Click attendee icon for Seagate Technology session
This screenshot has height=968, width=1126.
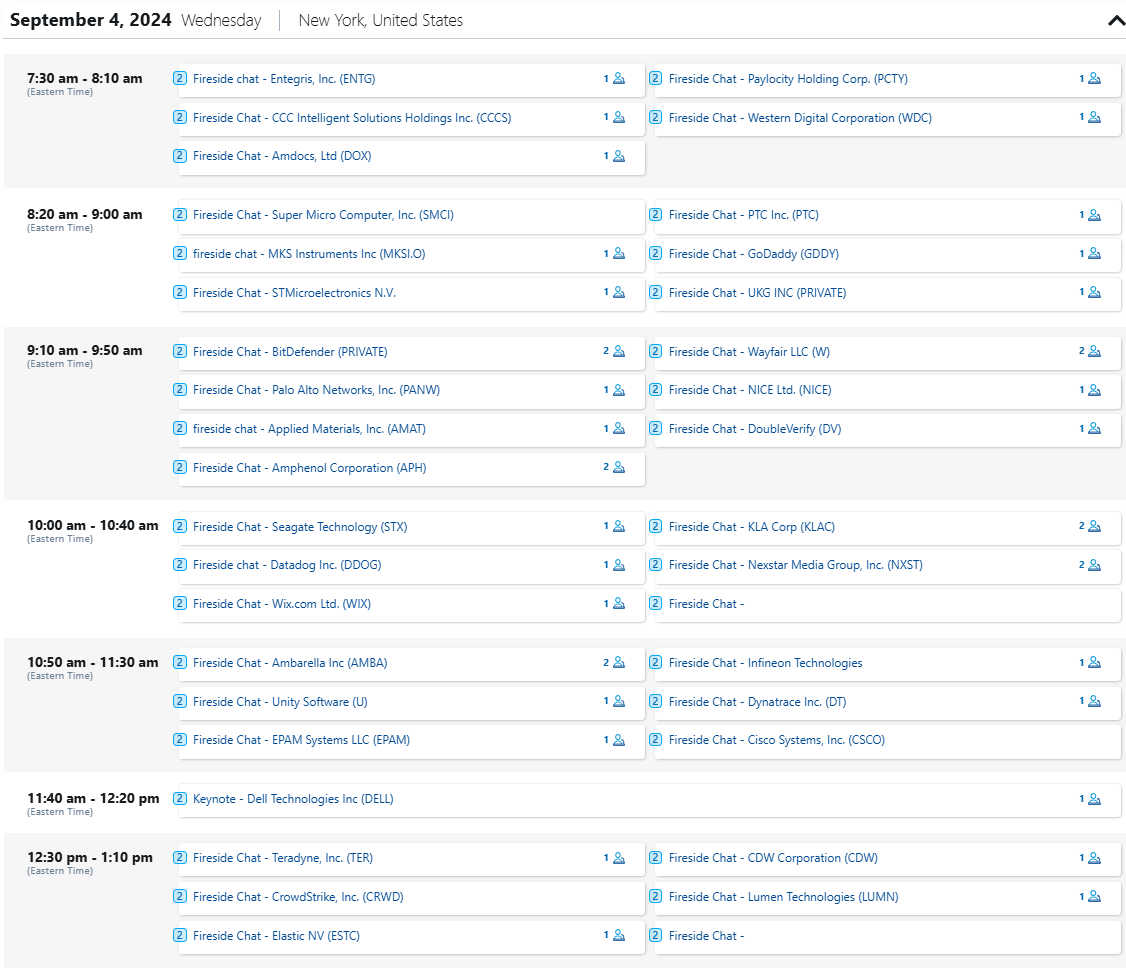(x=619, y=526)
